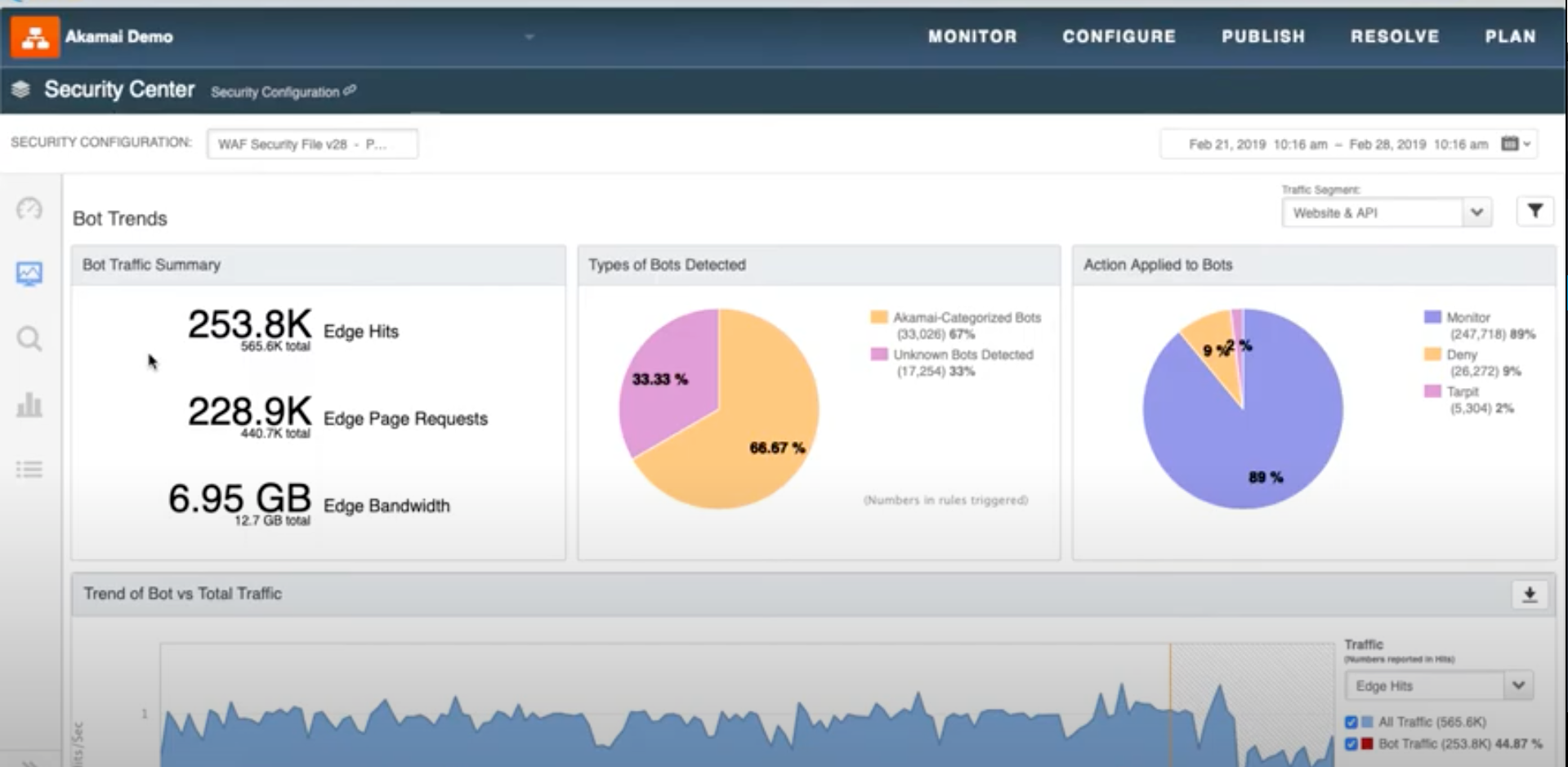This screenshot has height=767, width=1568.
Task: Select the bot trends monitor sidebar icon
Action: click(x=29, y=274)
